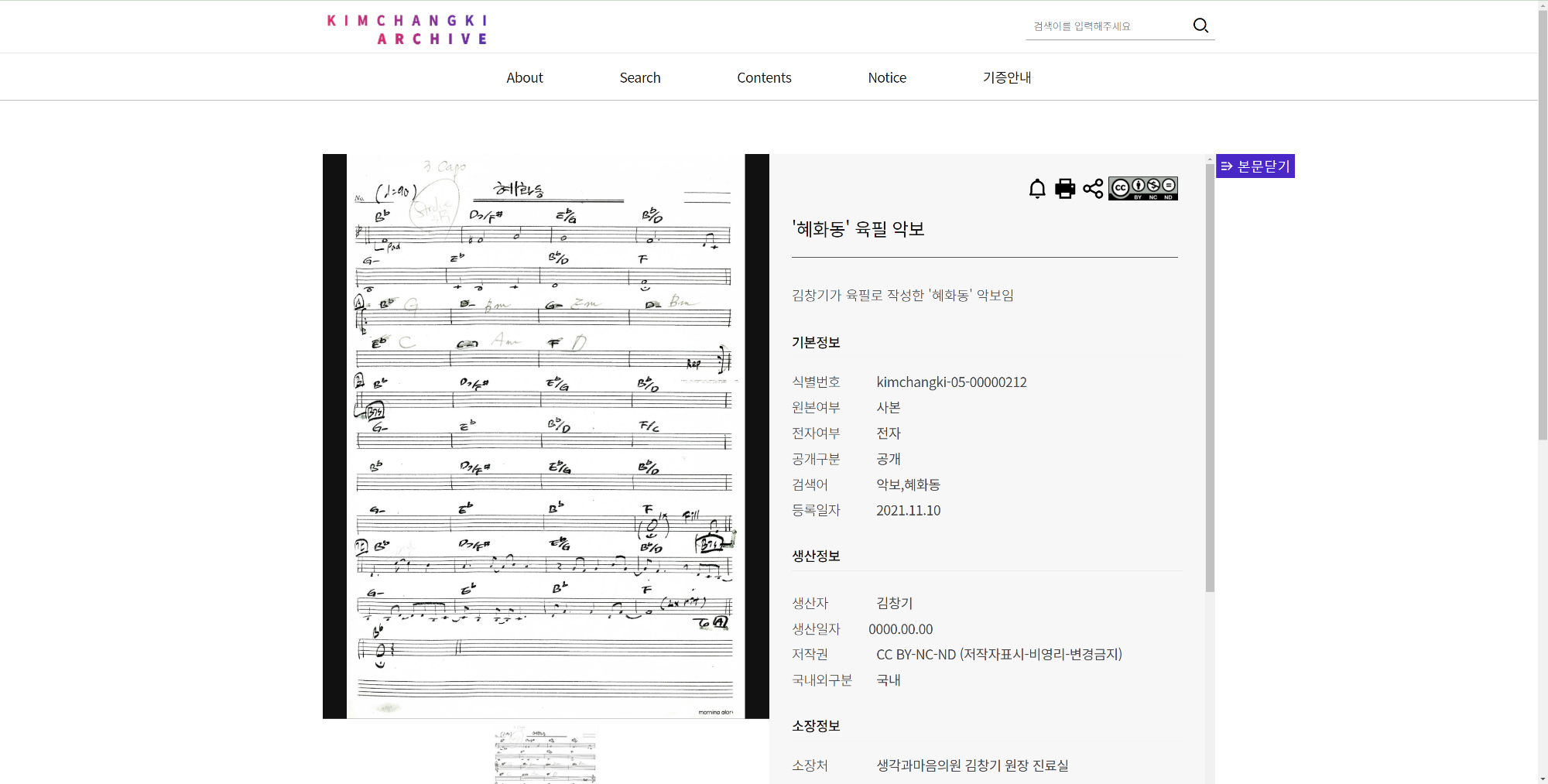The image size is (1548, 784).
Task: Click the Kim Changki Archive logo
Action: click(x=407, y=29)
